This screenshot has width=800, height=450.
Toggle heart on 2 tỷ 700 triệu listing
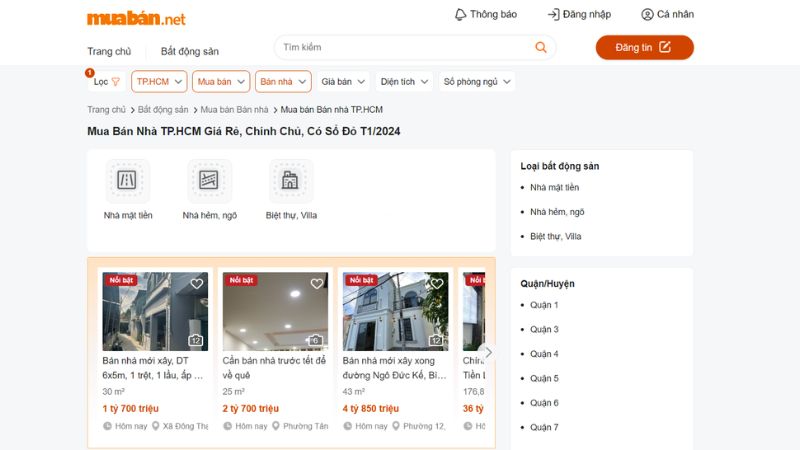317,284
